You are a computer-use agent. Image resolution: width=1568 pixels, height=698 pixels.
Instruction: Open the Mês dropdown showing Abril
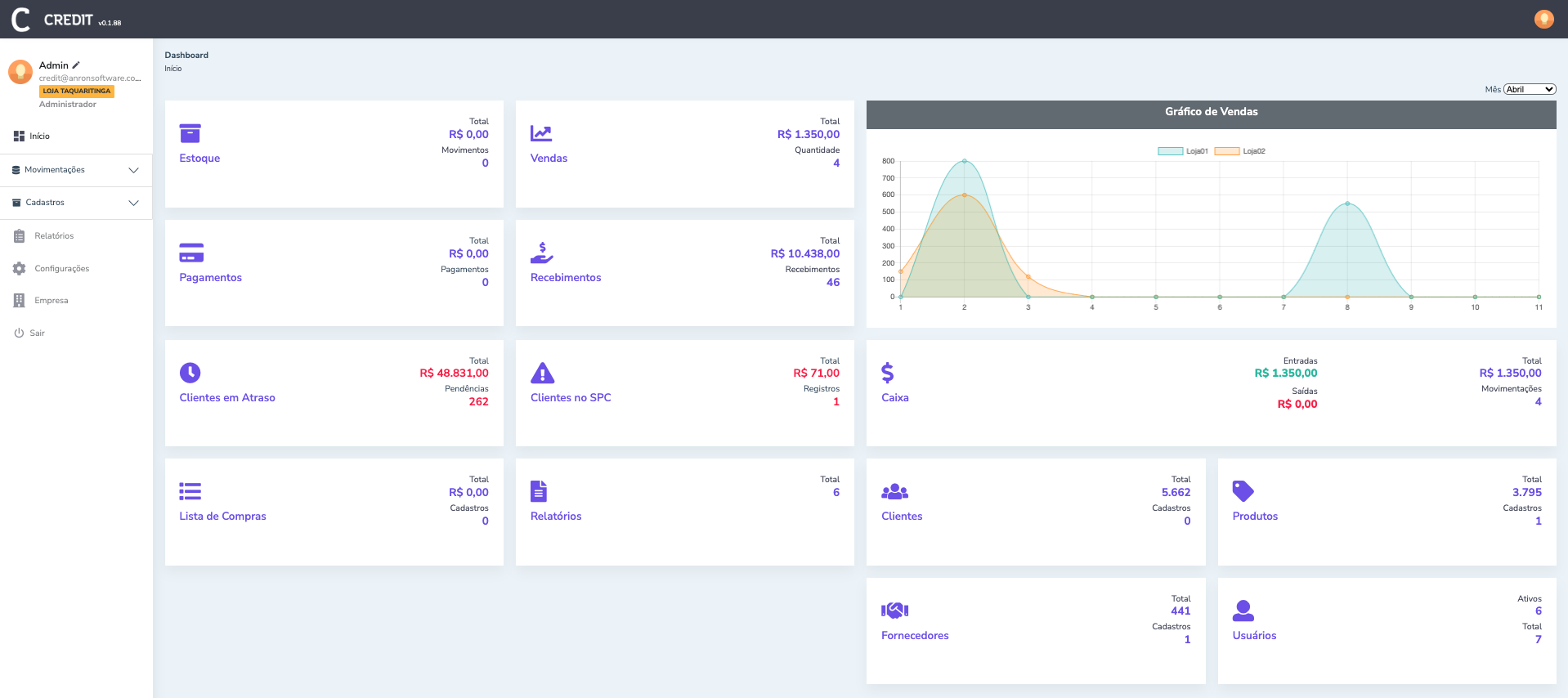pos(1529,89)
